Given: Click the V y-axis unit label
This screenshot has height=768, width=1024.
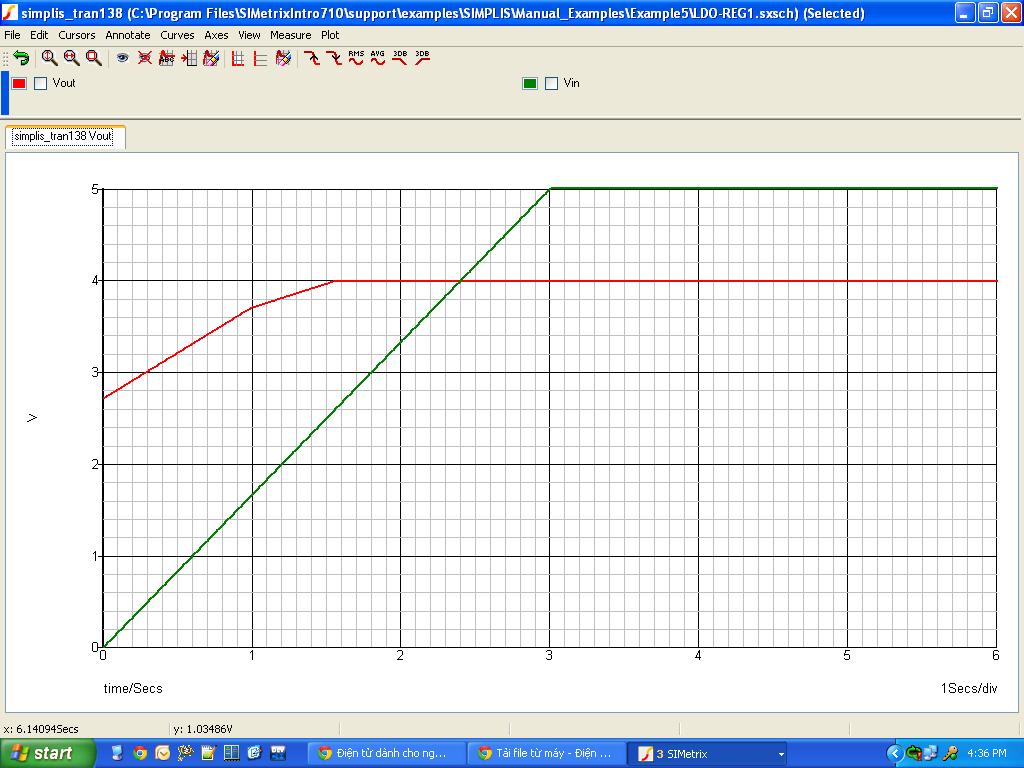Looking at the screenshot, I should tap(31, 418).
